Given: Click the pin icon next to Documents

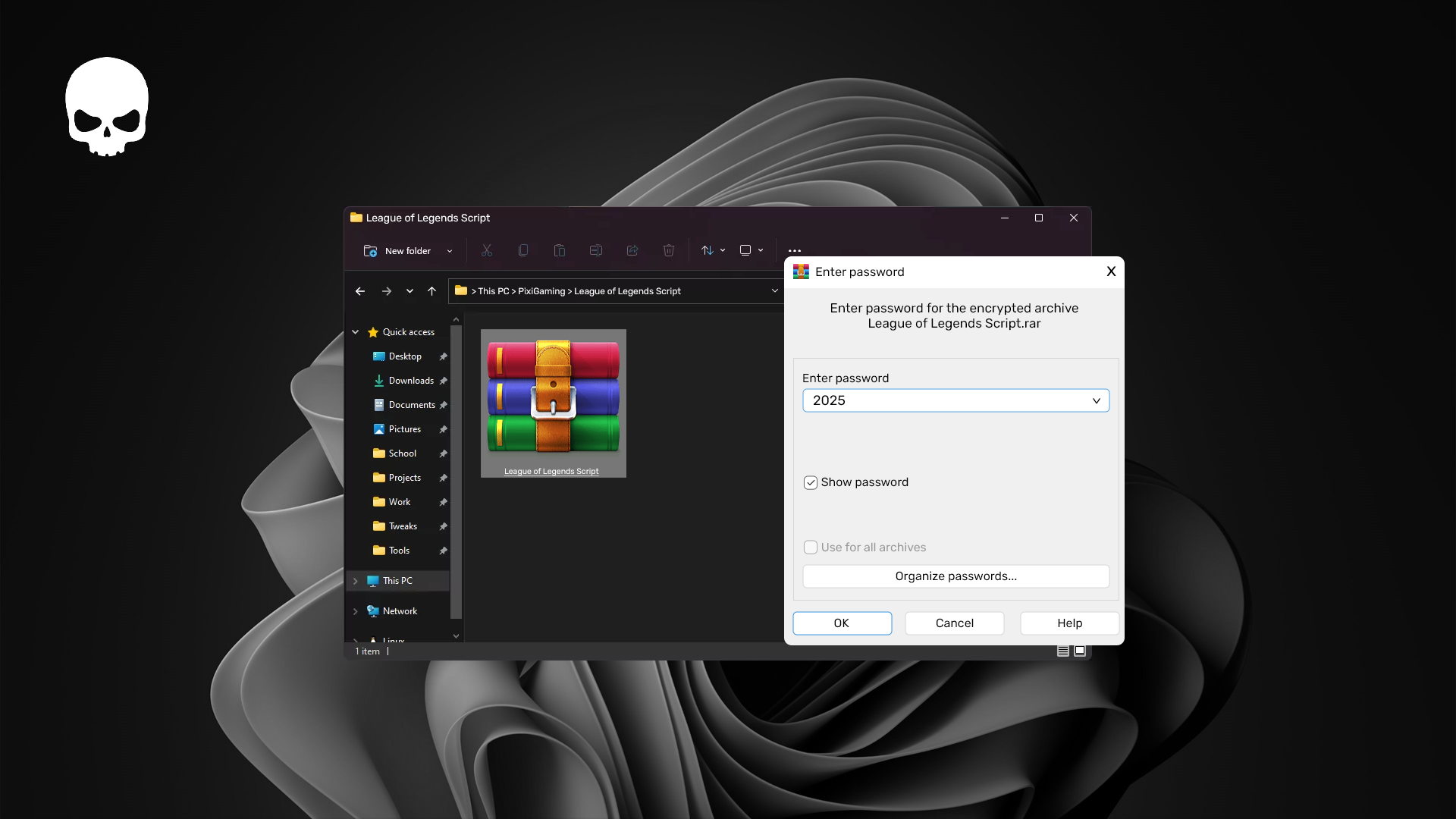Looking at the screenshot, I should 443,405.
